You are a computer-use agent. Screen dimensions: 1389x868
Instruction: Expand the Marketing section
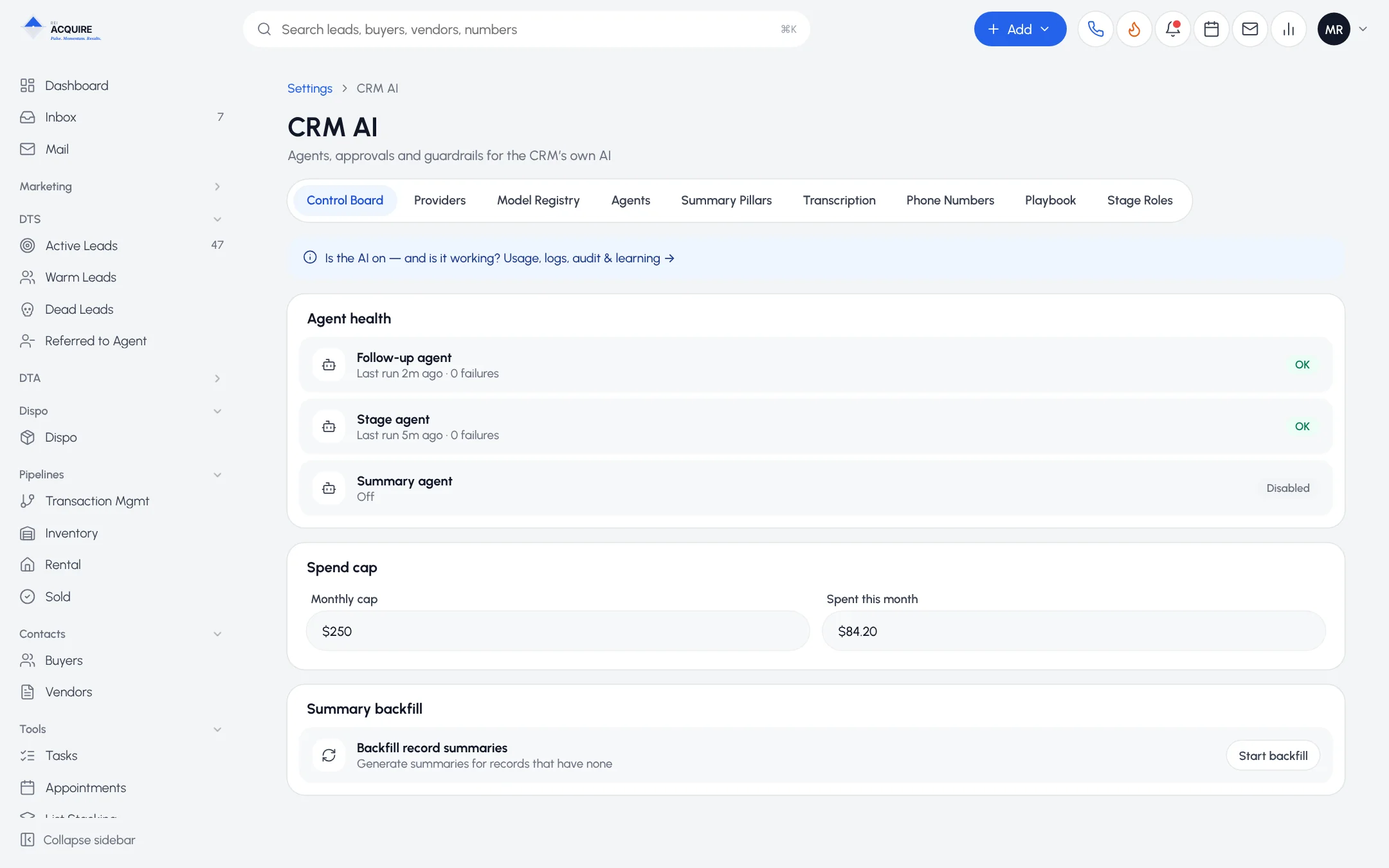tap(122, 186)
